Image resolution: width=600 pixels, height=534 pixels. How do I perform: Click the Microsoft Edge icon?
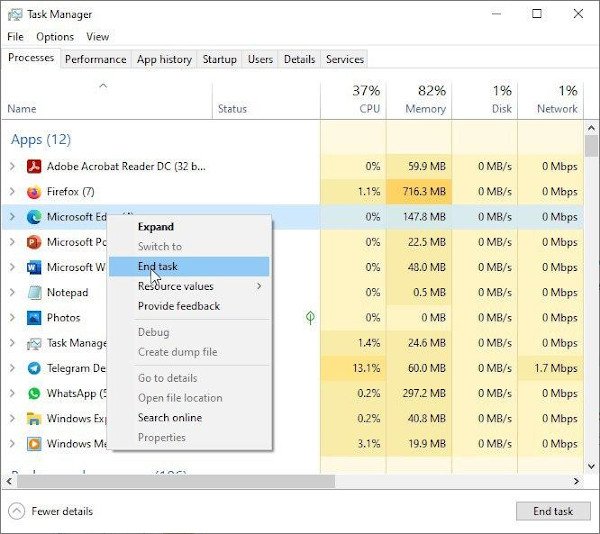tap(34, 217)
